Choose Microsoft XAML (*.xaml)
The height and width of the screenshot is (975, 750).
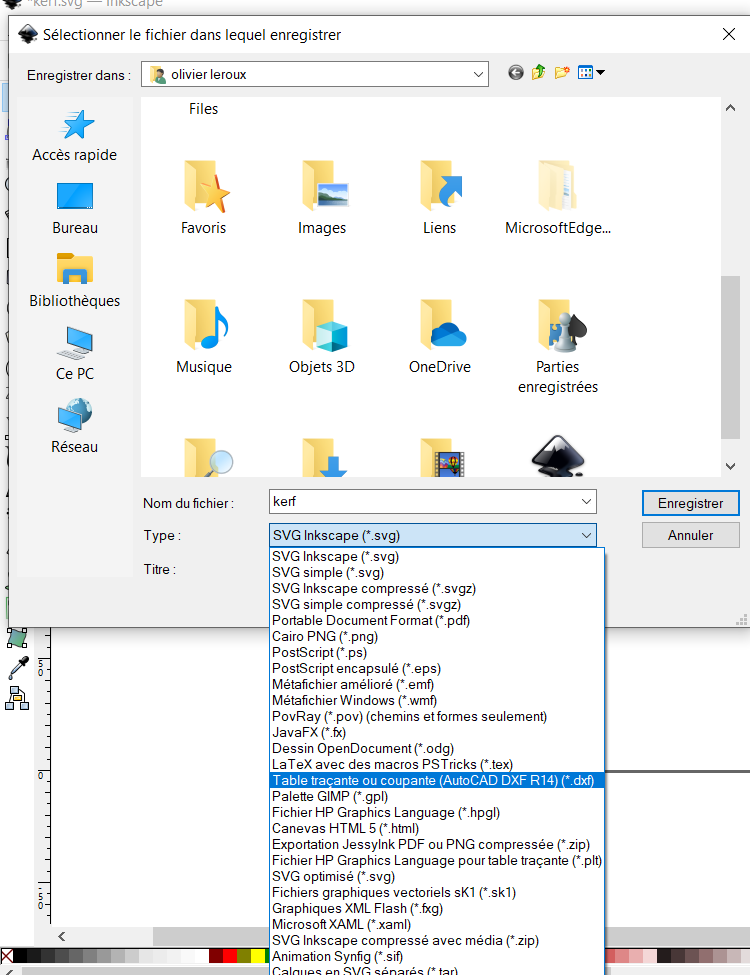(x=437, y=925)
